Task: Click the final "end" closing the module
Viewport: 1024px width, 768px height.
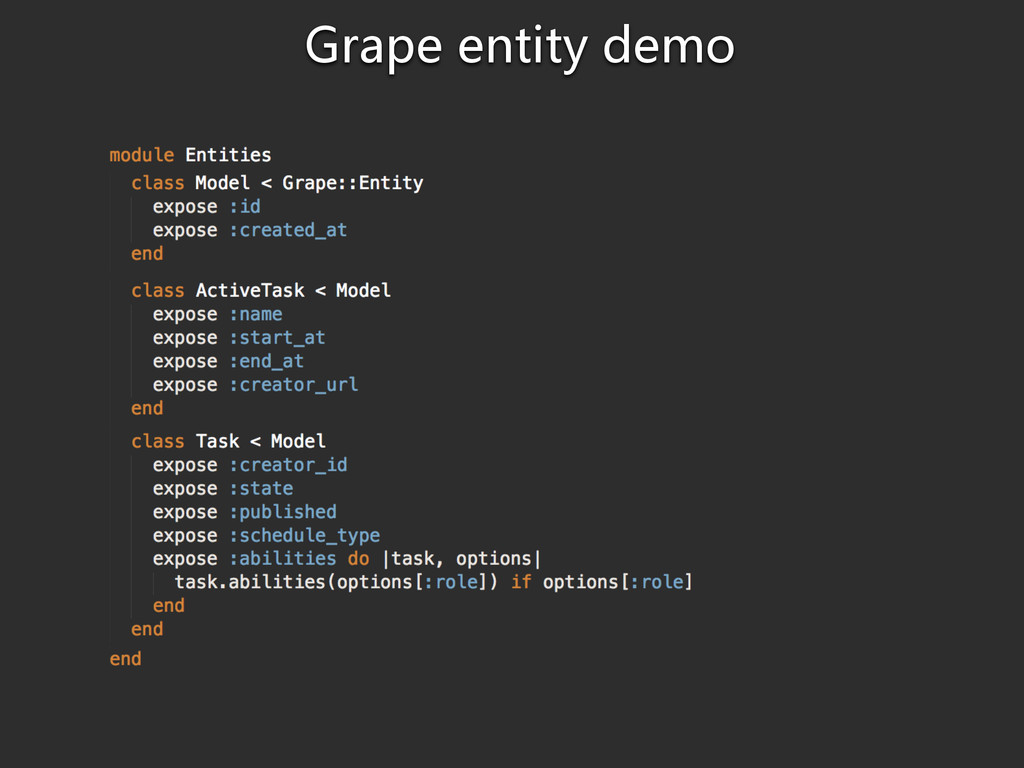Action: click(x=125, y=658)
